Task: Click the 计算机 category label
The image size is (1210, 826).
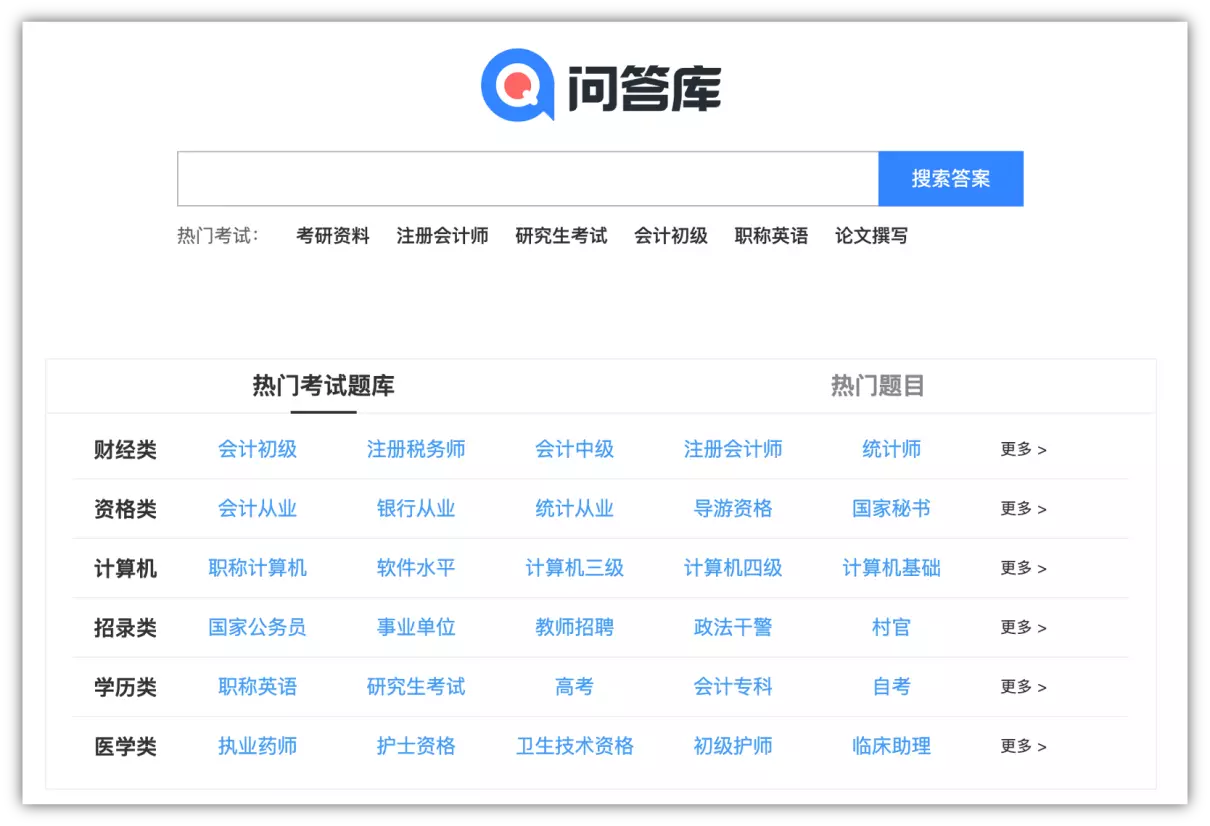Action: (x=126, y=569)
